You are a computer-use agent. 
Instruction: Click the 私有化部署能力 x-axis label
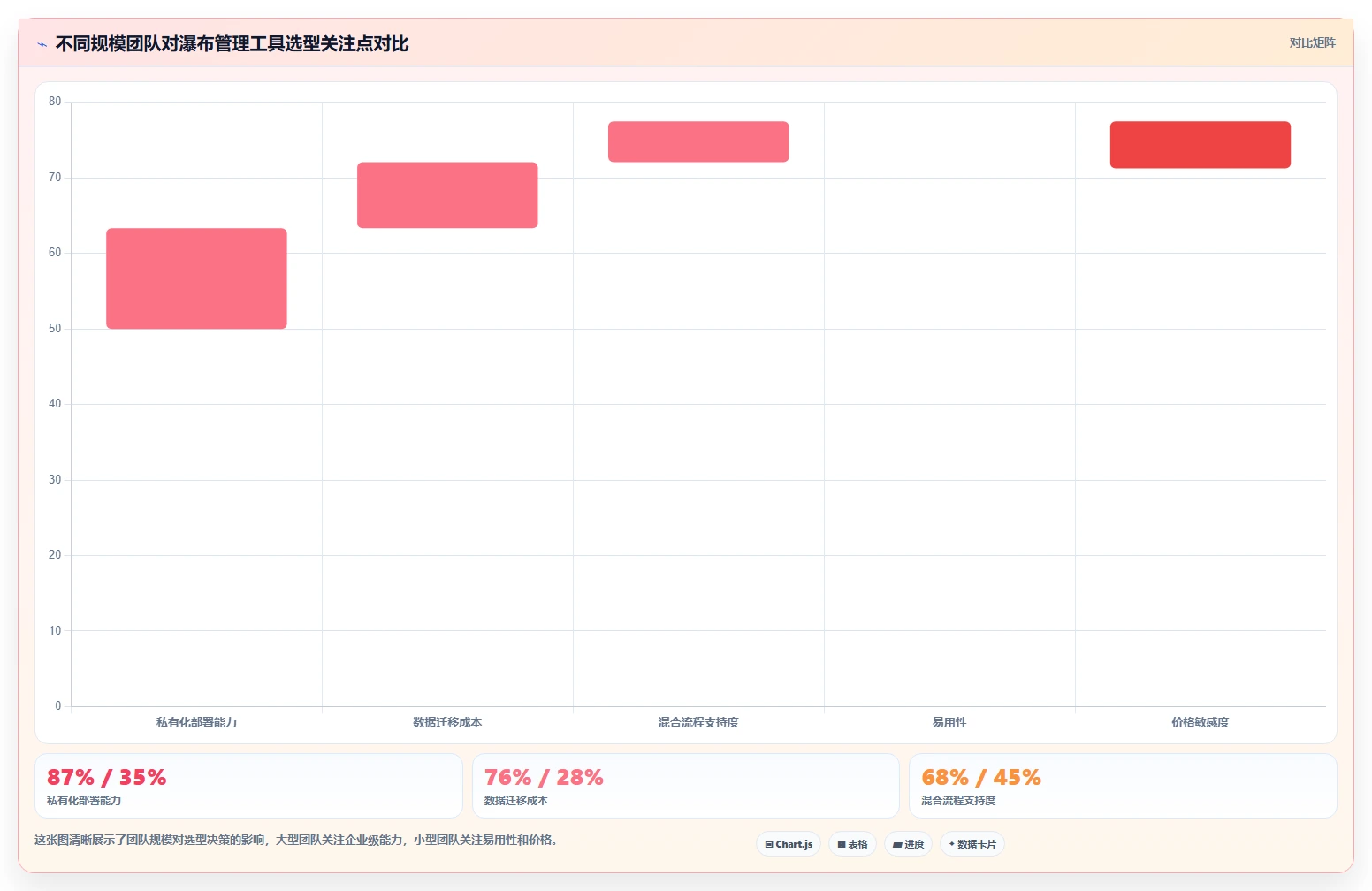point(196,722)
